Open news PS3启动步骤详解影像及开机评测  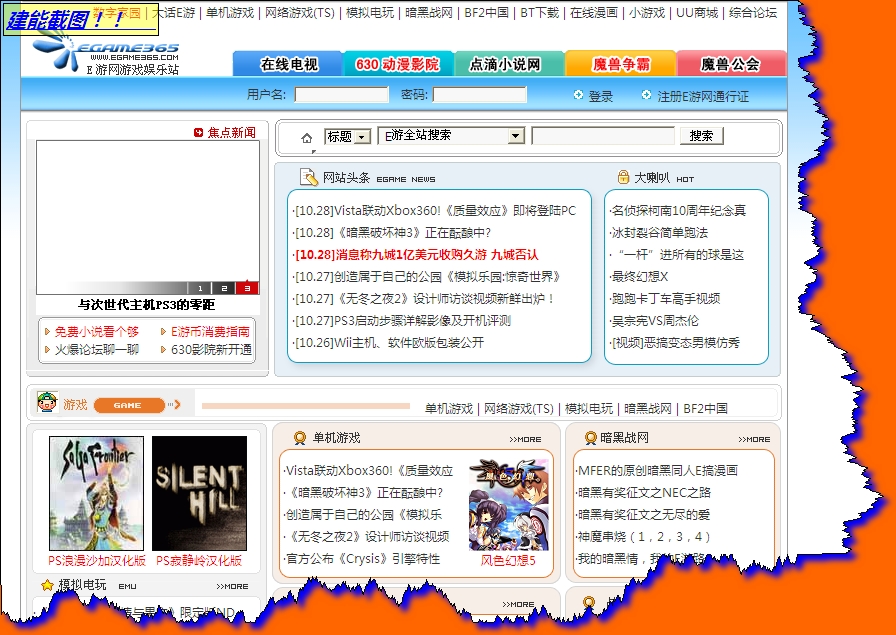pyautogui.click(x=402, y=321)
